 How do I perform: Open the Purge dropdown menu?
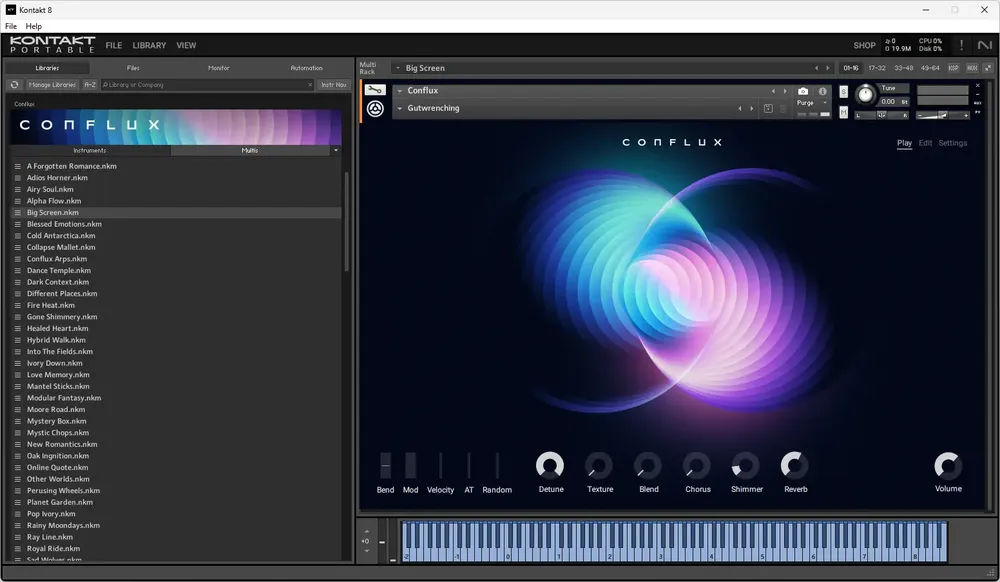click(811, 103)
